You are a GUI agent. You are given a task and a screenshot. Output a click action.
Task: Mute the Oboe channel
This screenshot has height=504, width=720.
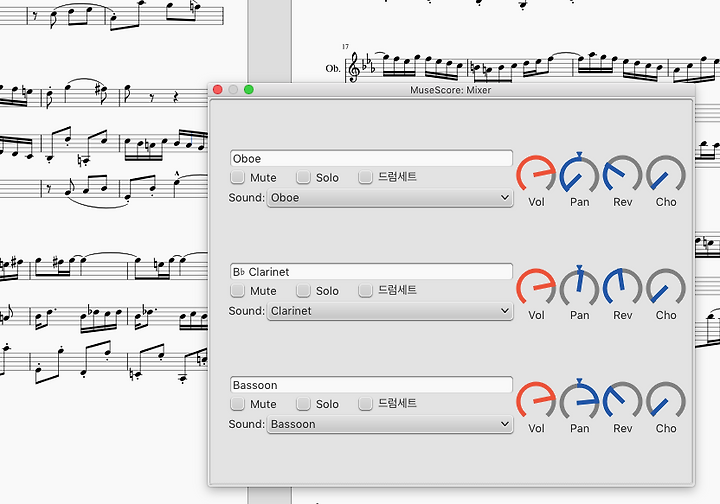[237, 177]
